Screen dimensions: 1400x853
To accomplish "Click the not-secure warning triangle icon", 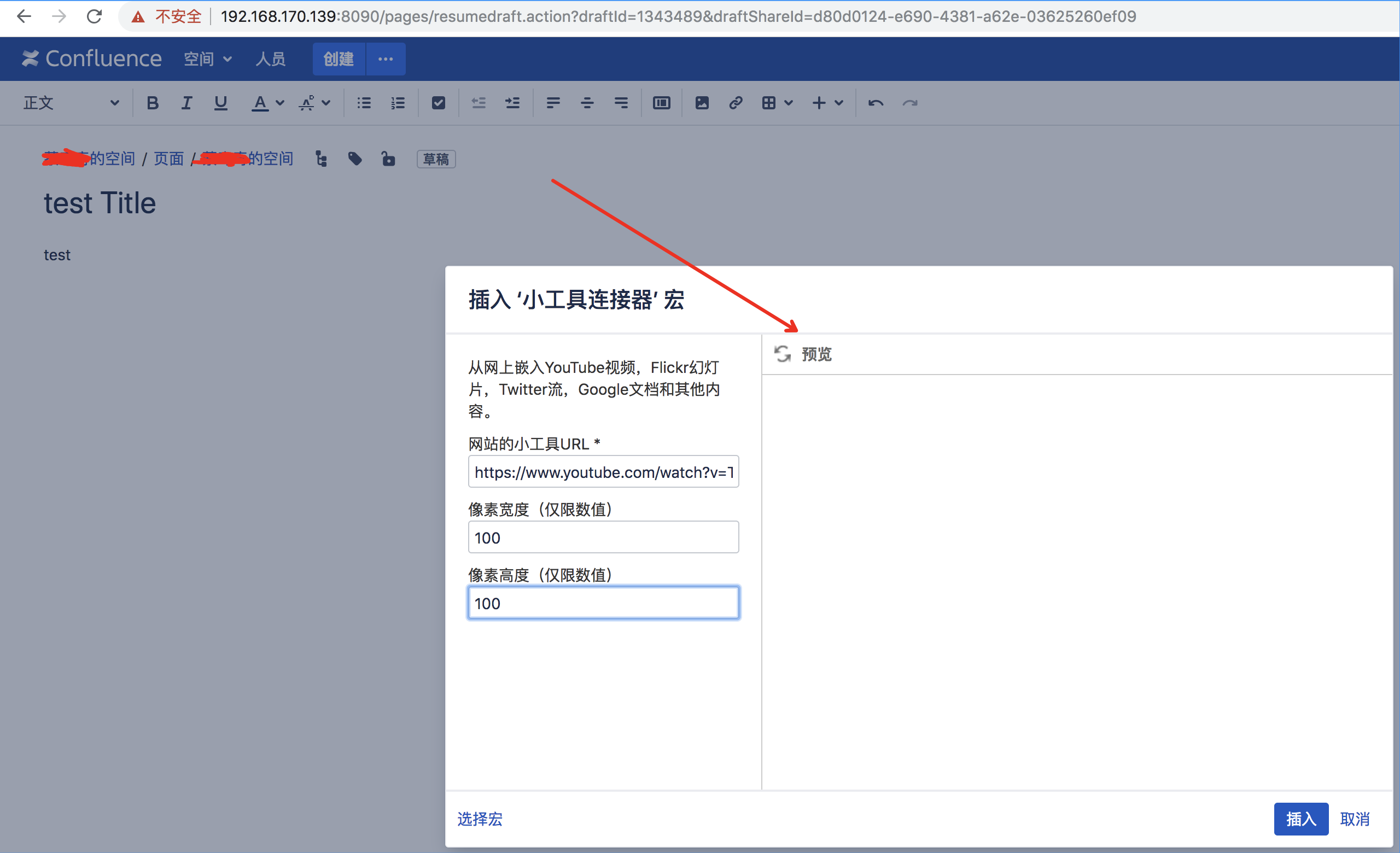I will (x=138, y=17).
